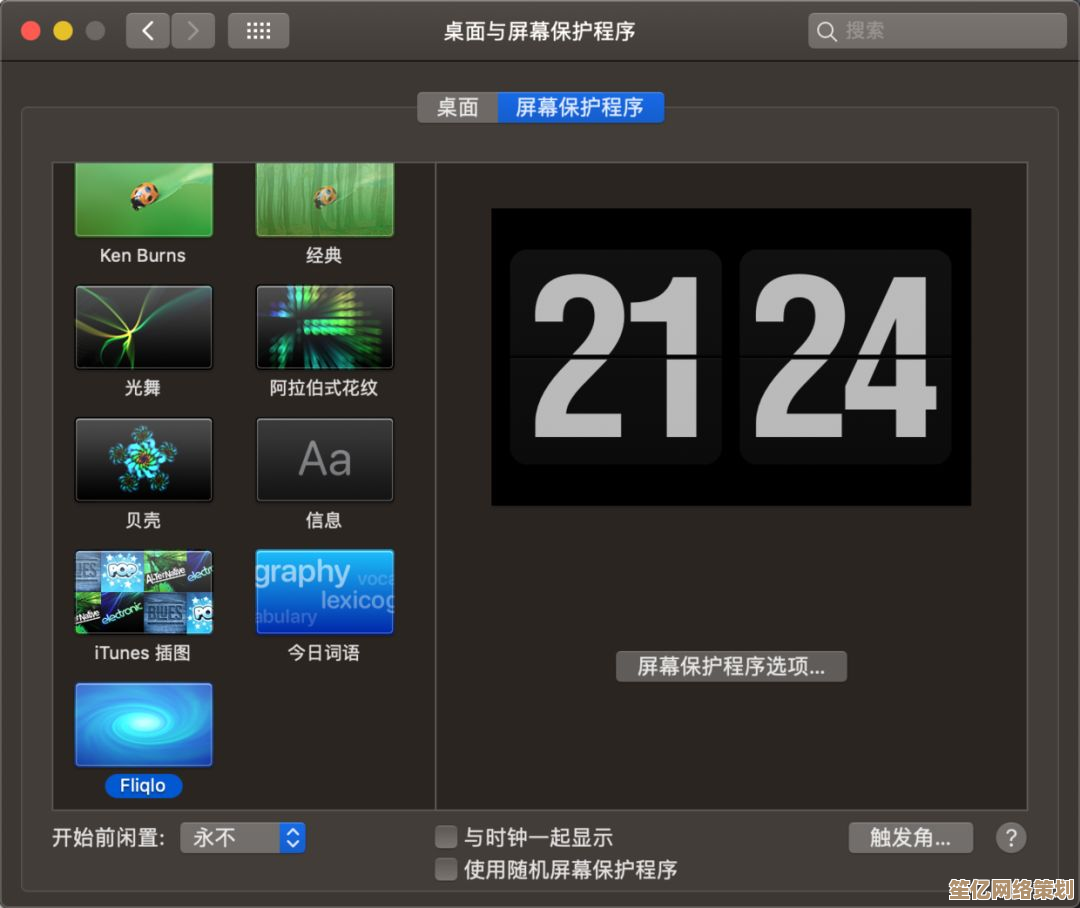Choose the 信息 screen saver icon
The width and height of the screenshot is (1080, 908).
coord(324,459)
